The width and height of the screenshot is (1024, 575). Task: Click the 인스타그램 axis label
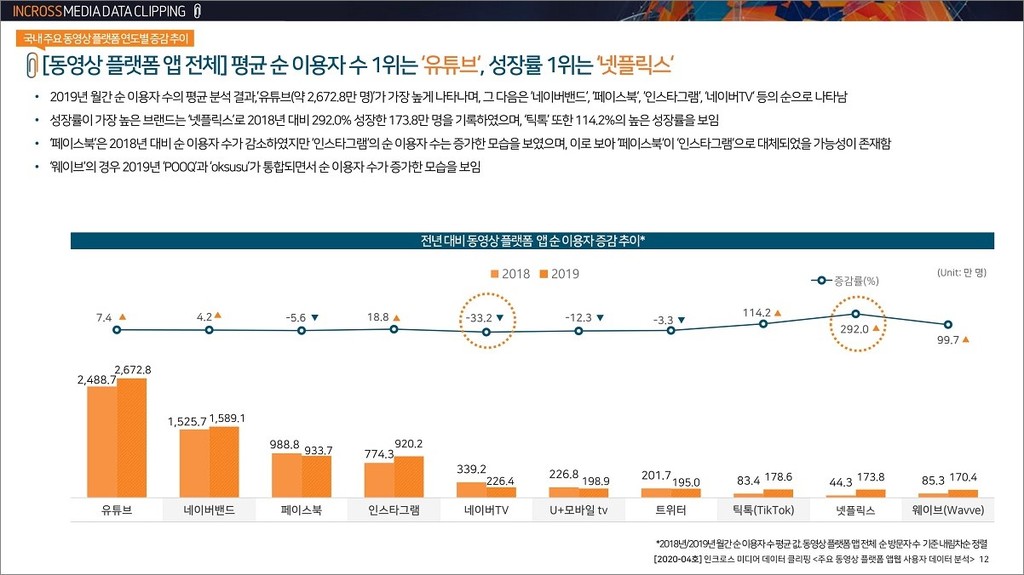click(394, 510)
